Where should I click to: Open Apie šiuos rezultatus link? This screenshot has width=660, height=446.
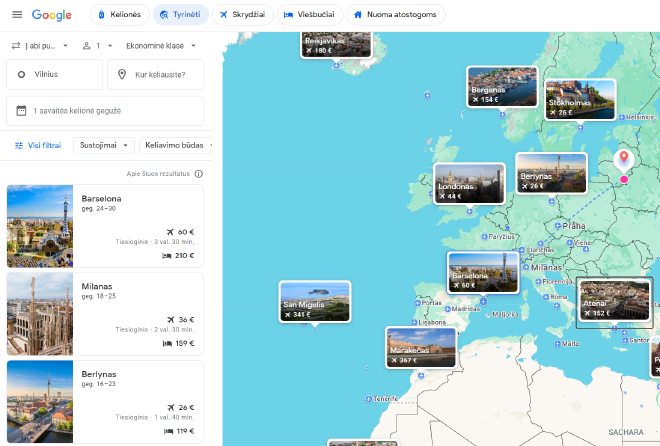tap(158, 174)
